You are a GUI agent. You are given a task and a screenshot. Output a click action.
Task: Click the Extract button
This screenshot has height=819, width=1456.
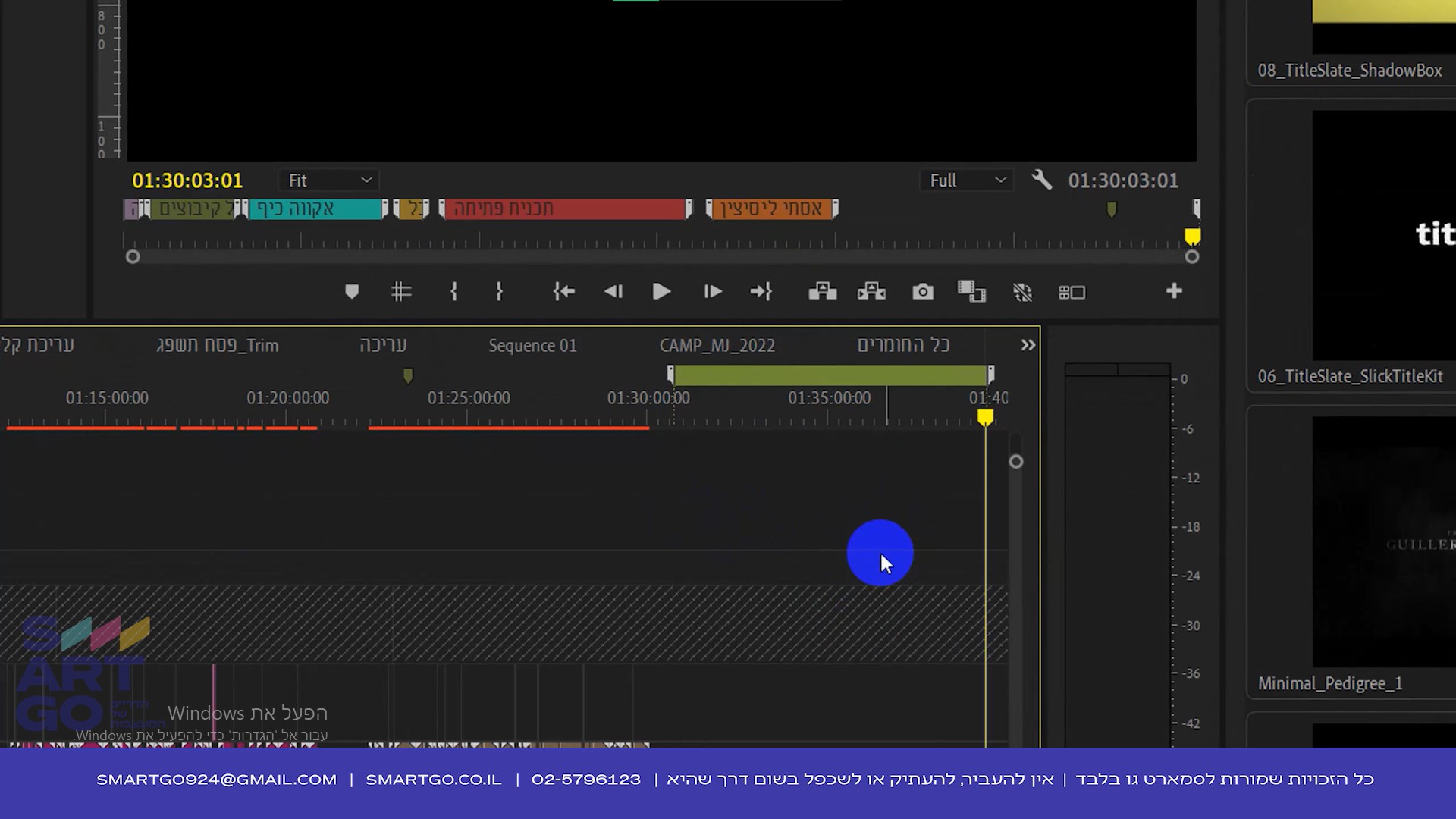(871, 292)
